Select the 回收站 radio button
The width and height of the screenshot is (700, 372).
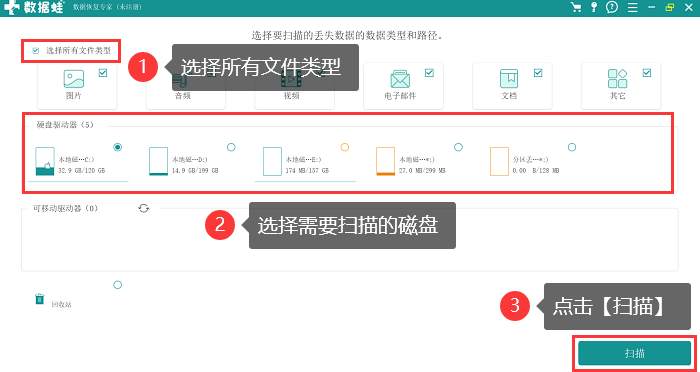point(117,285)
